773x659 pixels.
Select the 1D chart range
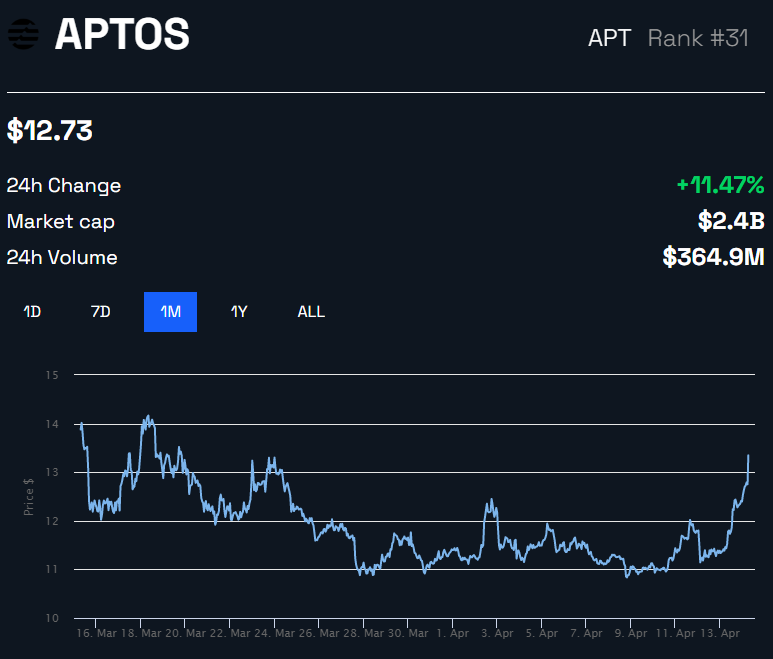pos(32,312)
